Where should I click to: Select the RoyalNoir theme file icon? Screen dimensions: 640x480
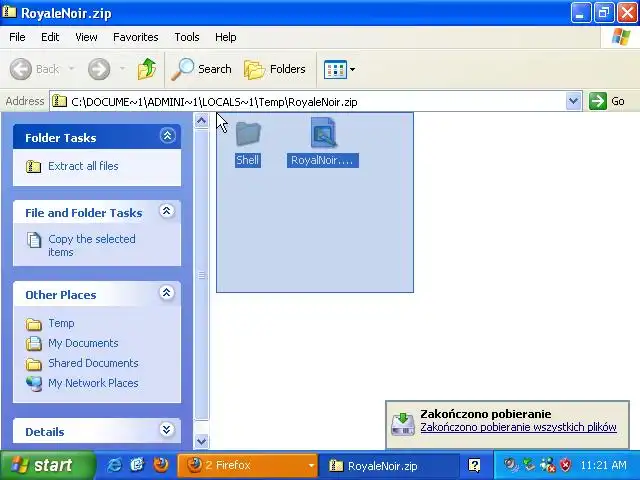pos(323,133)
